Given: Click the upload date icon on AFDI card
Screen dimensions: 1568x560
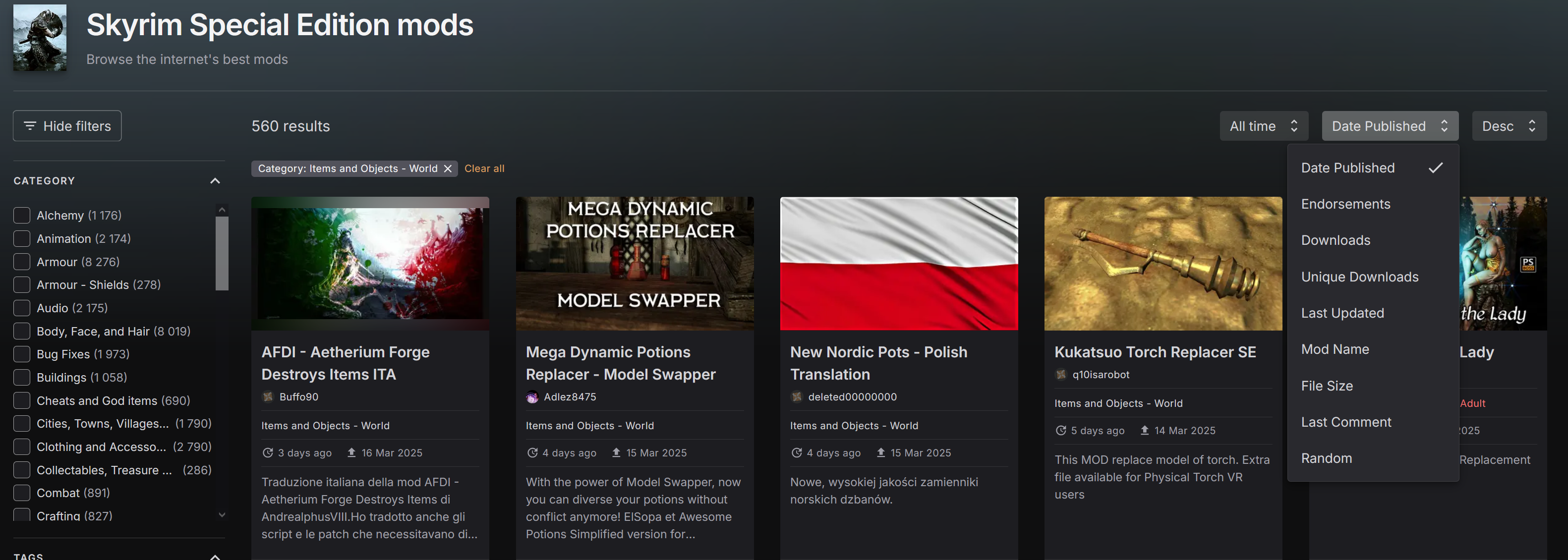Looking at the screenshot, I should [x=352, y=453].
